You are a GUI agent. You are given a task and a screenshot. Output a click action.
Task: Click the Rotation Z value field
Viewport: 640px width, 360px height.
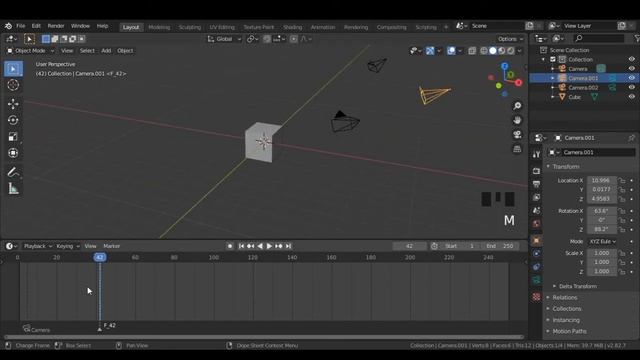point(602,229)
